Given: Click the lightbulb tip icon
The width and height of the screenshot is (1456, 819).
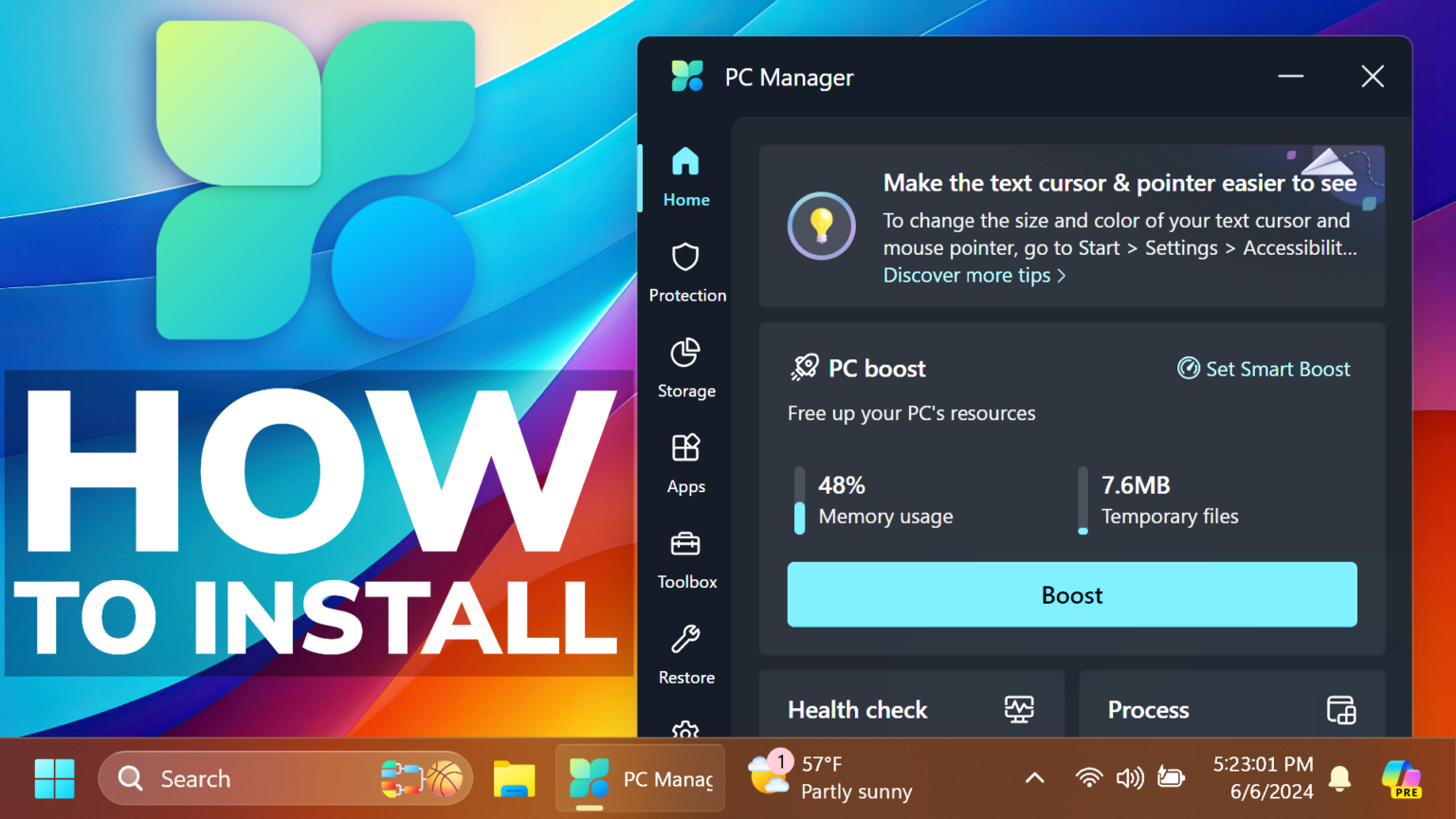Looking at the screenshot, I should click(821, 227).
